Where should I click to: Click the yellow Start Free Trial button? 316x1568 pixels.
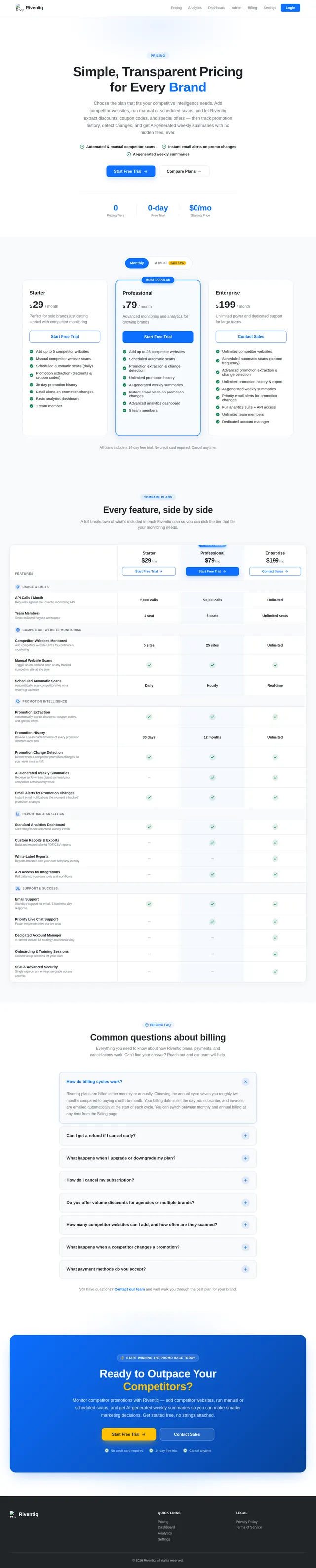tap(129, 1434)
